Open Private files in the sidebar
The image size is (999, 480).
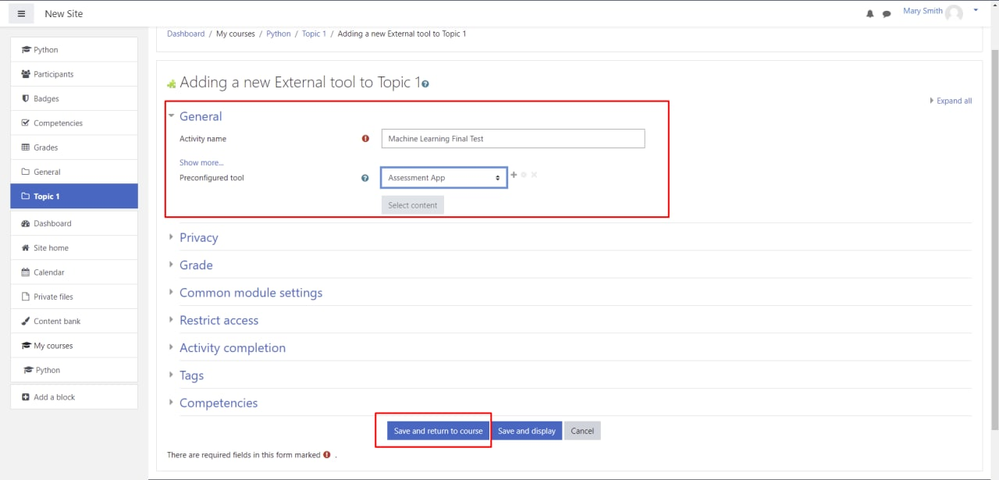pos(74,296)
